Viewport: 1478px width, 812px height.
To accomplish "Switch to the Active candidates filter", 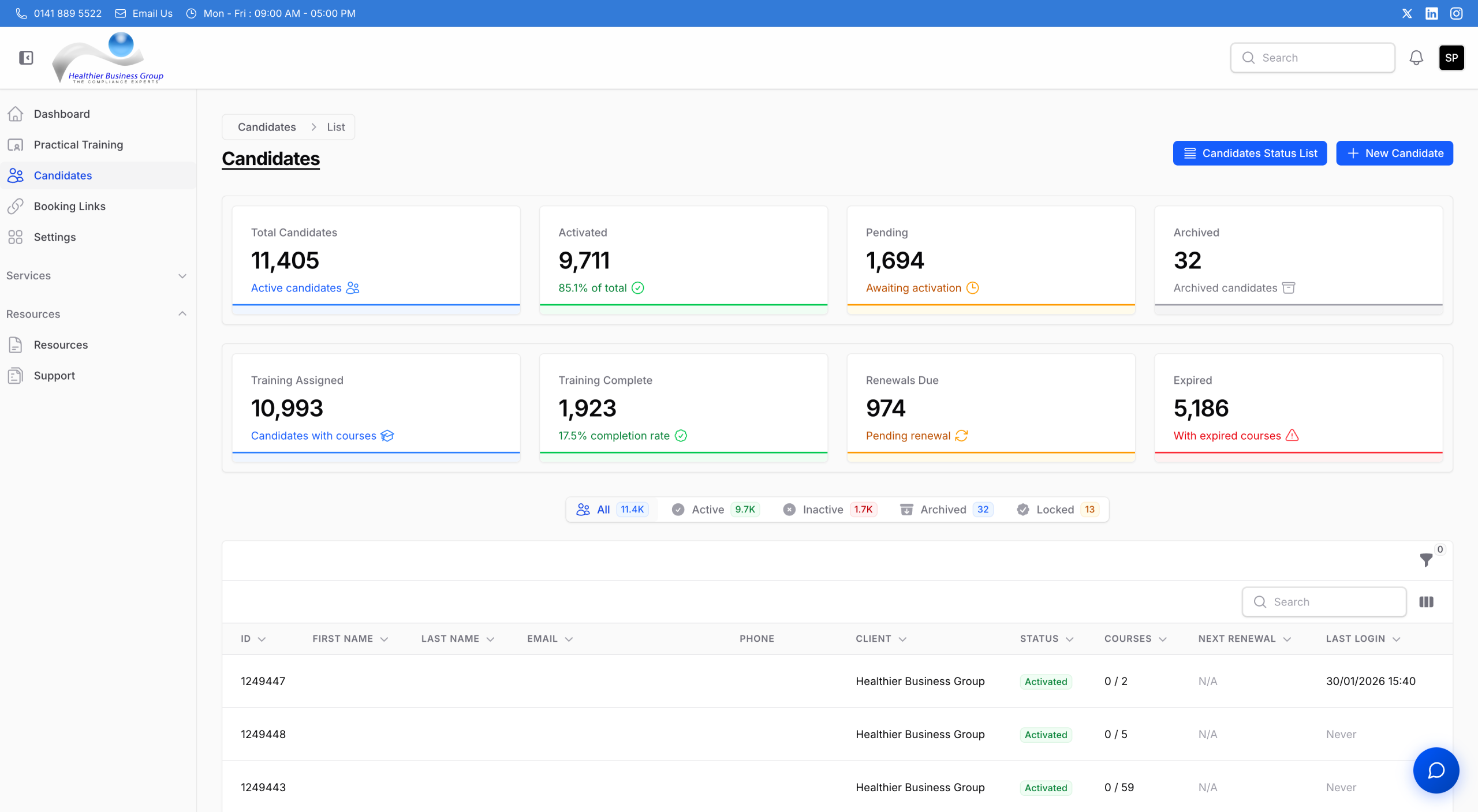I will [x=707, y=510].
